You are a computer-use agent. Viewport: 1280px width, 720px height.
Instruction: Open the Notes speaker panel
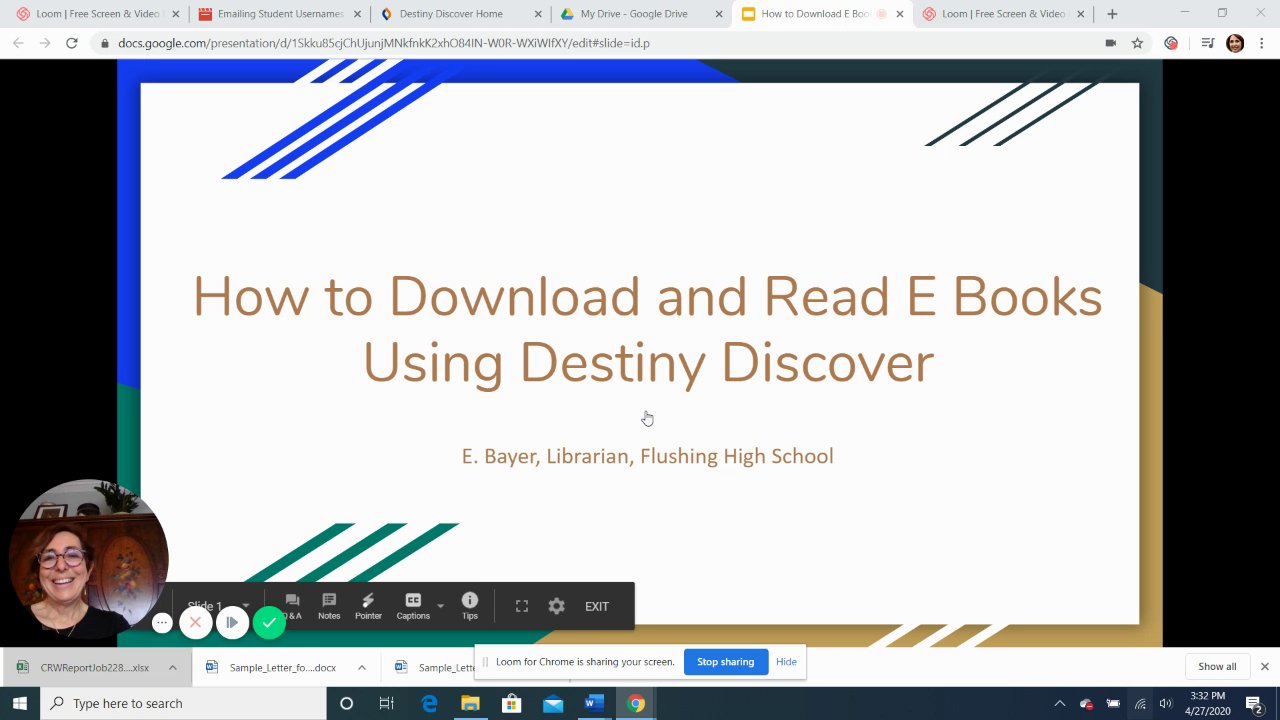pyautogui.click(x=329, y=606)
